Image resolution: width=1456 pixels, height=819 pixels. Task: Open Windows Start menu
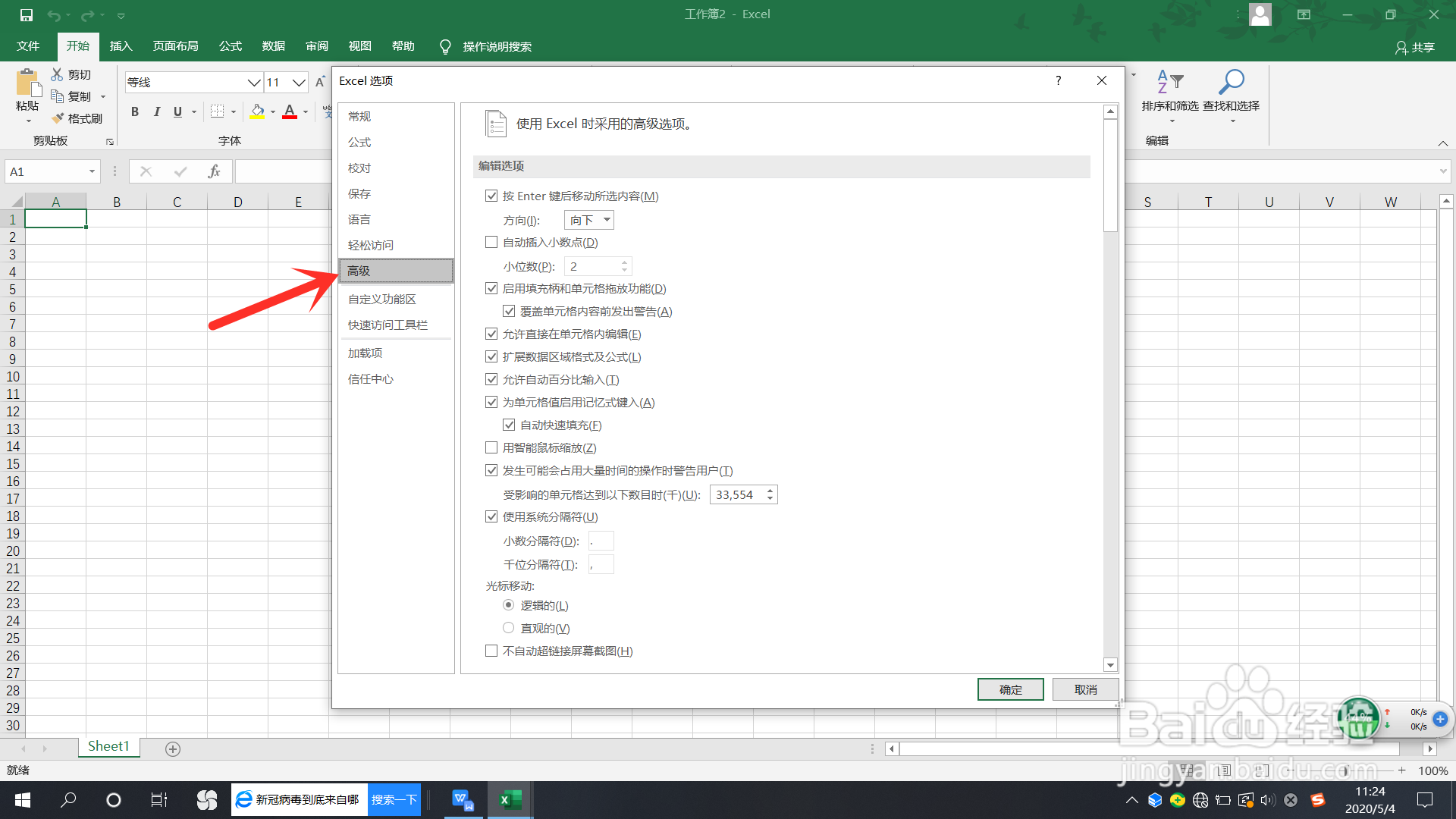point(23,800)
